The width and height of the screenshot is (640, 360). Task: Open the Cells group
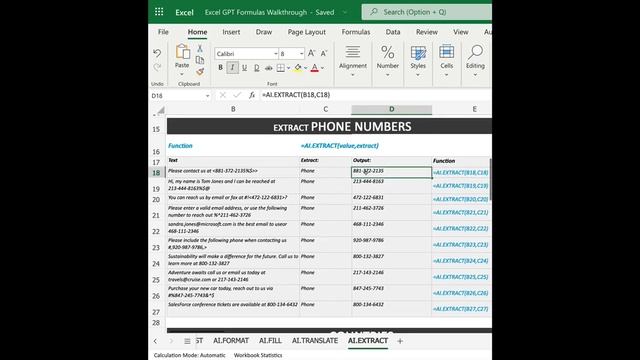447,61
